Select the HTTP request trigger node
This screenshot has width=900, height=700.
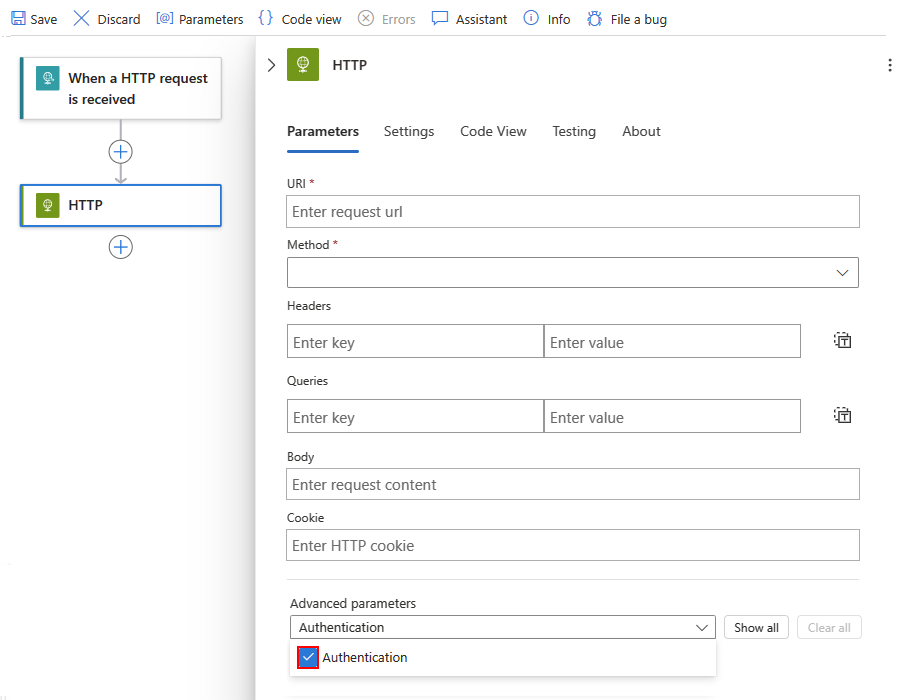pyautogui.click(x=121, y=89)
